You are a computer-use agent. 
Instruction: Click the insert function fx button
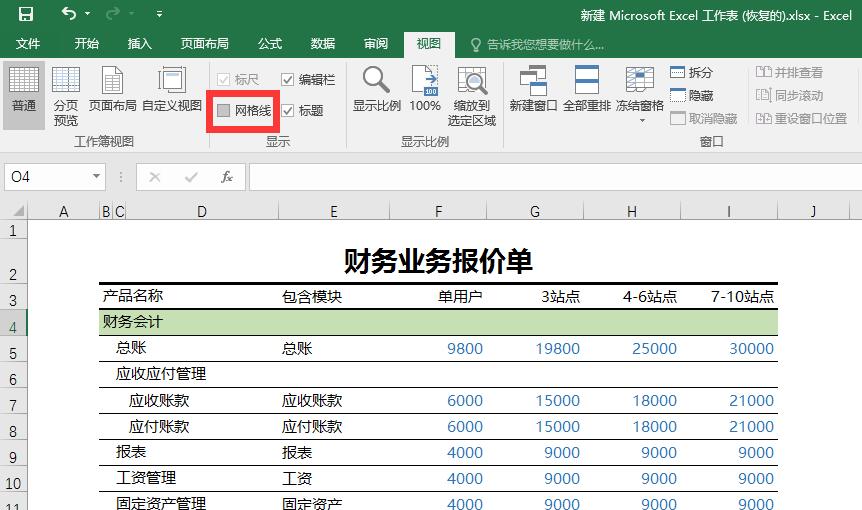tap(227, 176)
